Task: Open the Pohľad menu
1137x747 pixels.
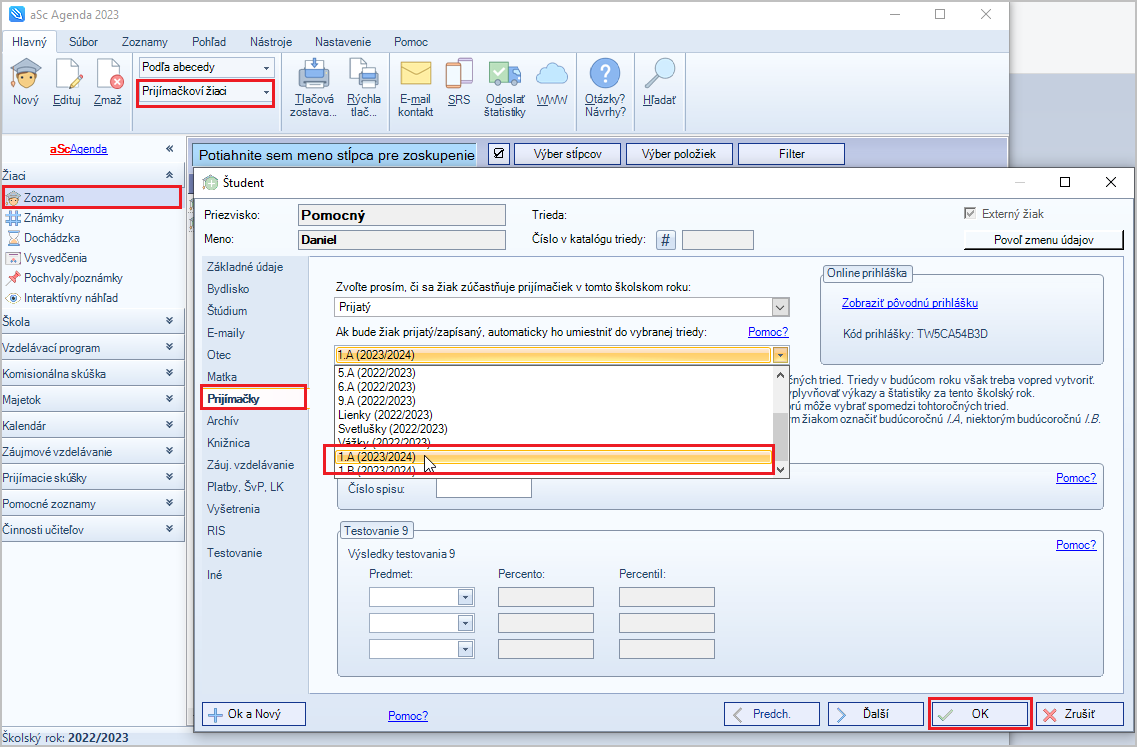Action: (x=209, y=42)
